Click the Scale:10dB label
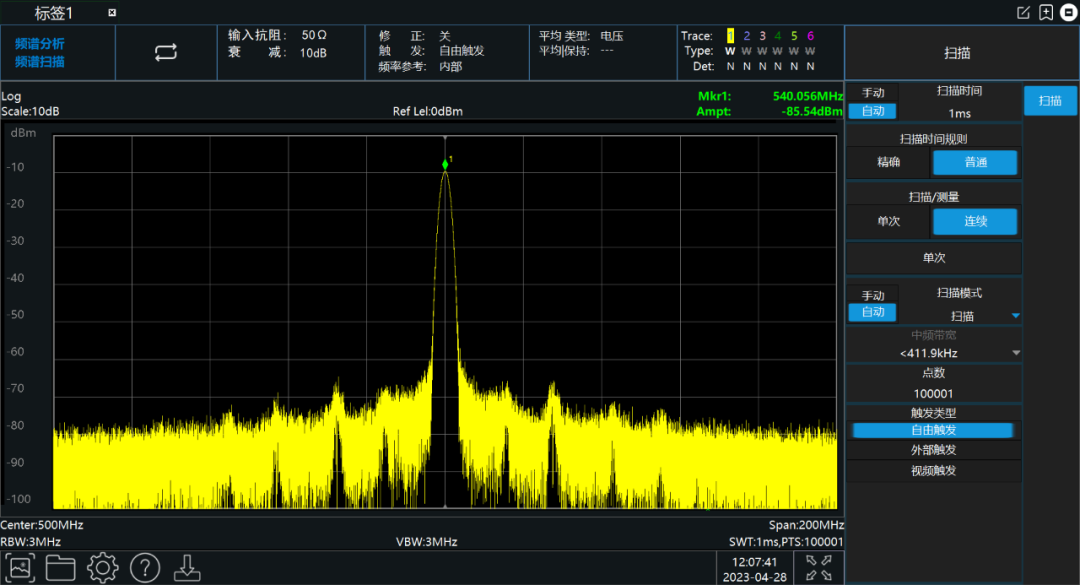The width and height of the screenshot is (1080, 585). [30, 112]
